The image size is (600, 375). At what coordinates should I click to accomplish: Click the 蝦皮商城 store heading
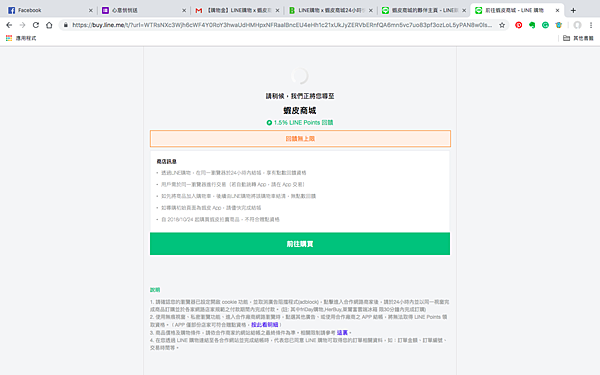coord(300,111)
